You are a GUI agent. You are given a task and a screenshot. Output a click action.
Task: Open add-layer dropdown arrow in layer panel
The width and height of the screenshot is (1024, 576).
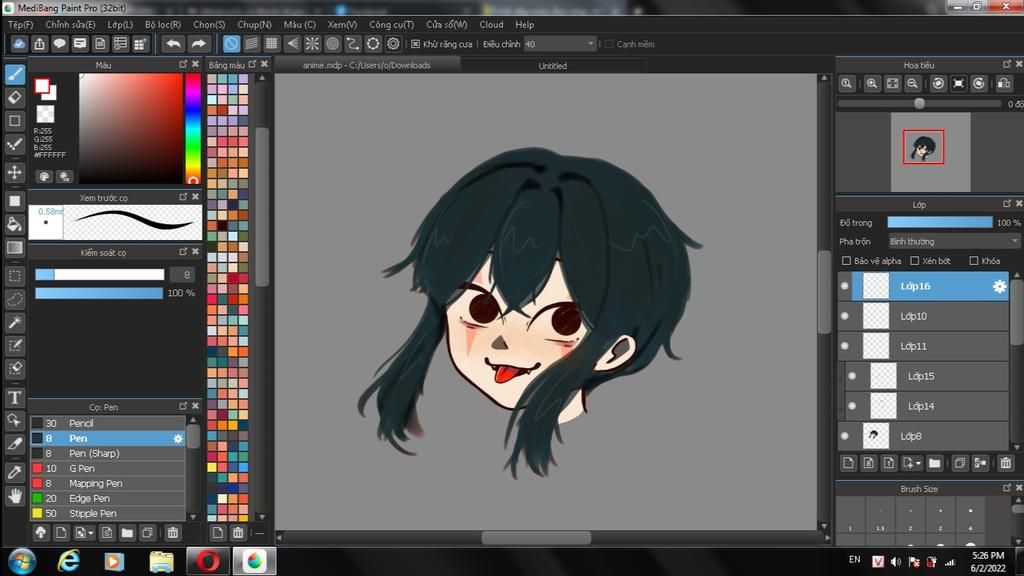[x=918, y=463]
